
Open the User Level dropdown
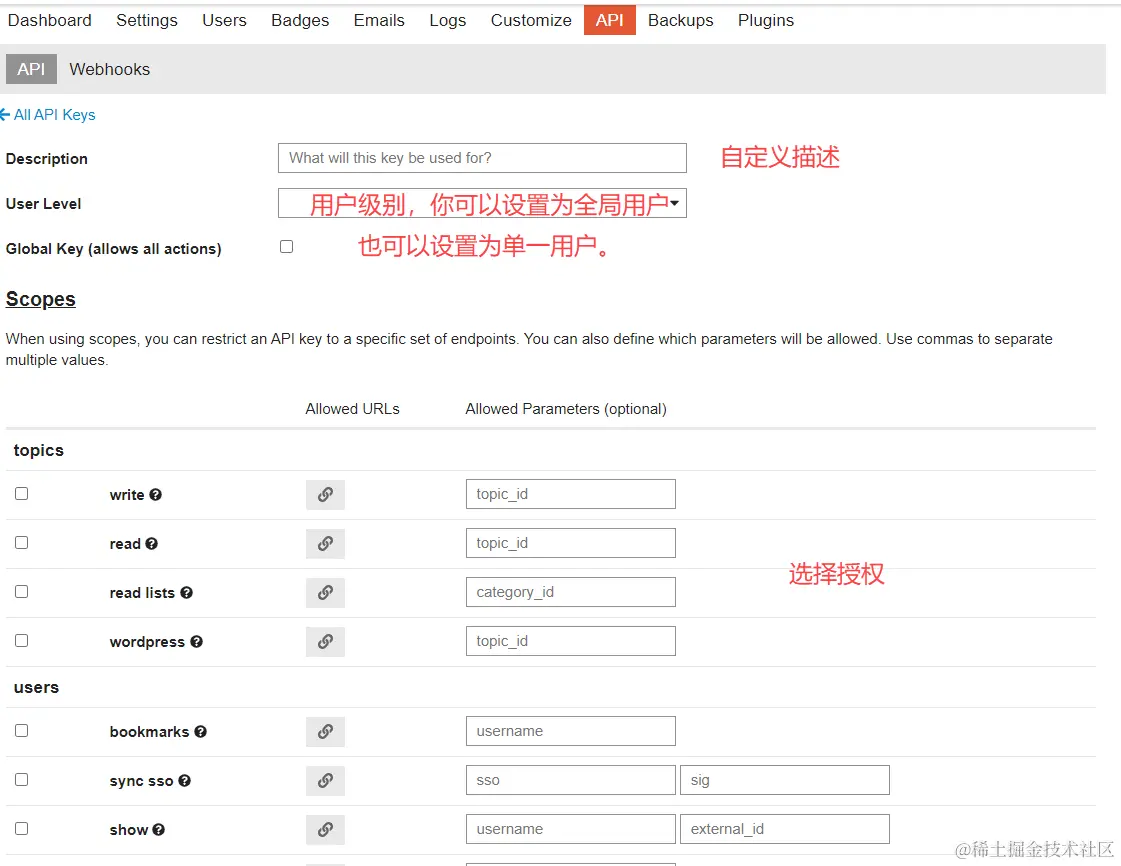click(482, 203)
